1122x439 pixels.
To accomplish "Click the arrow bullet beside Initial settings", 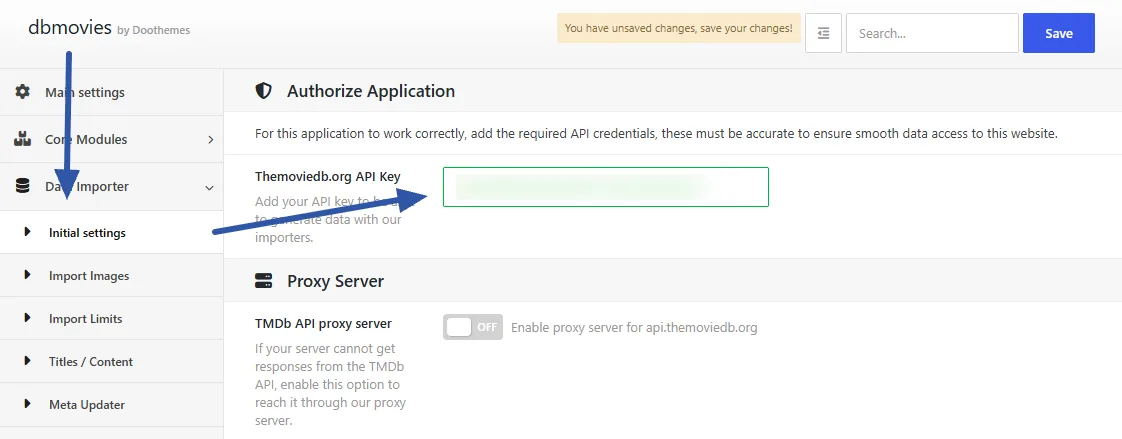I will 27,232.
